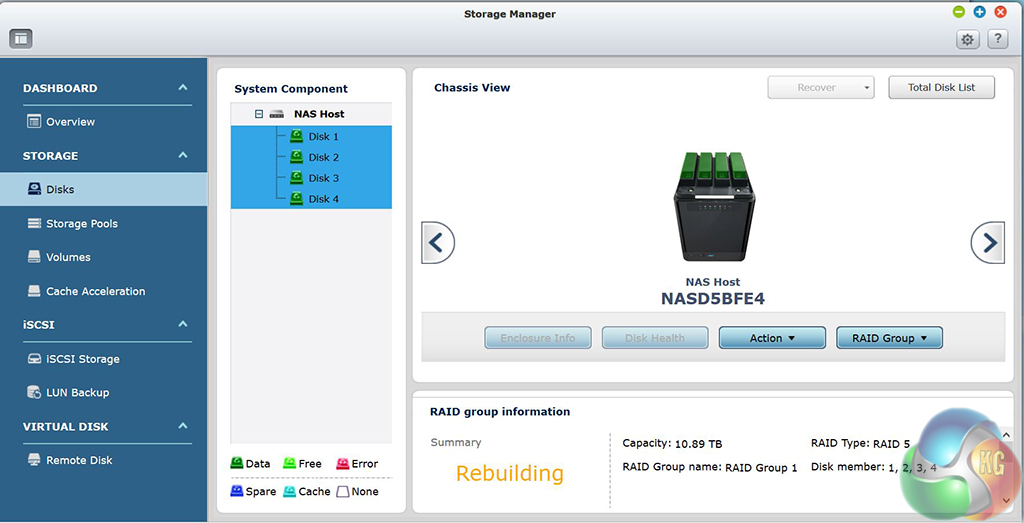
Task: Maximize the Storage Manager window
Action: click(x=980, y=12)
